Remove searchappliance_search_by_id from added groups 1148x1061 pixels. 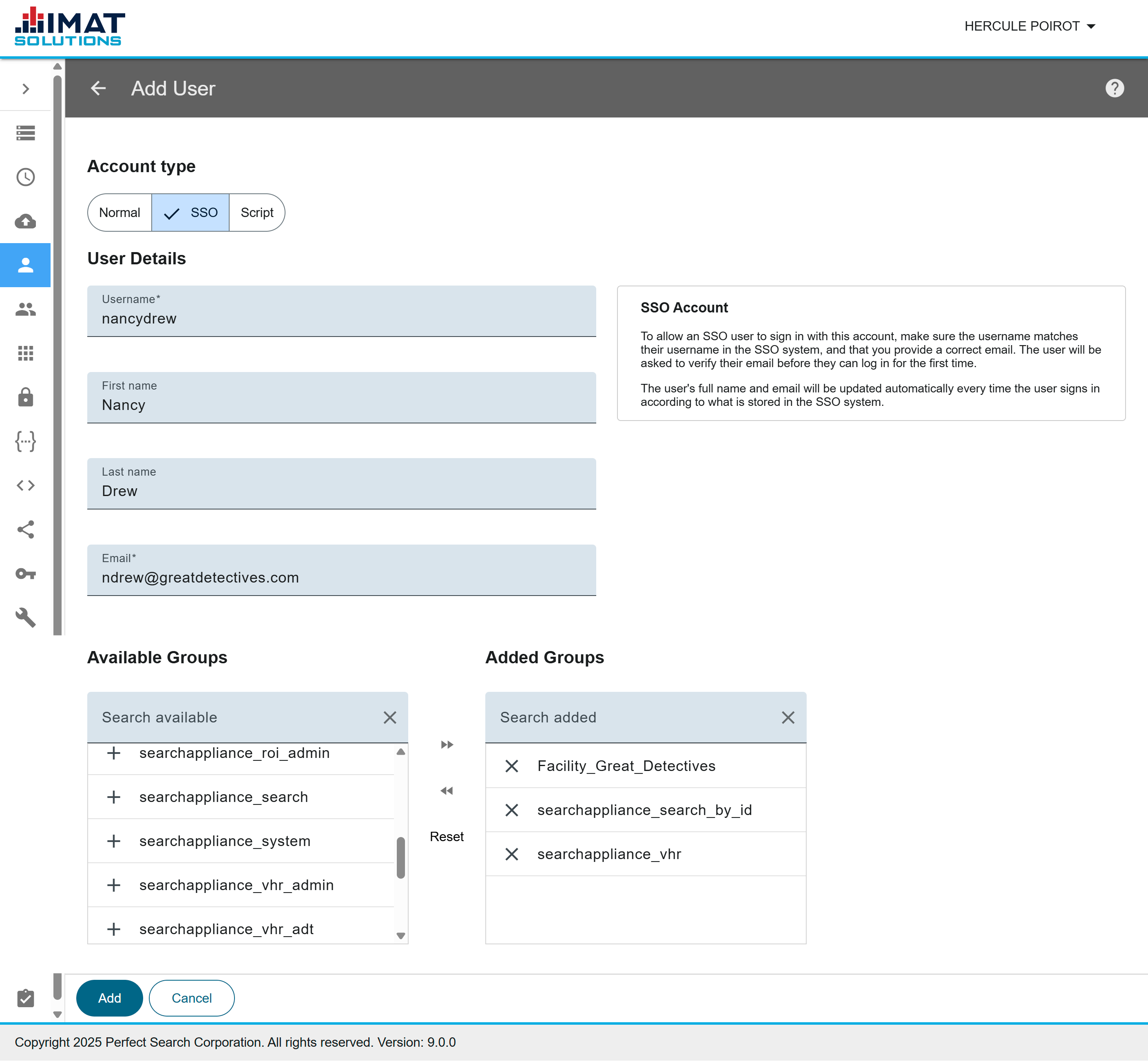511,810
